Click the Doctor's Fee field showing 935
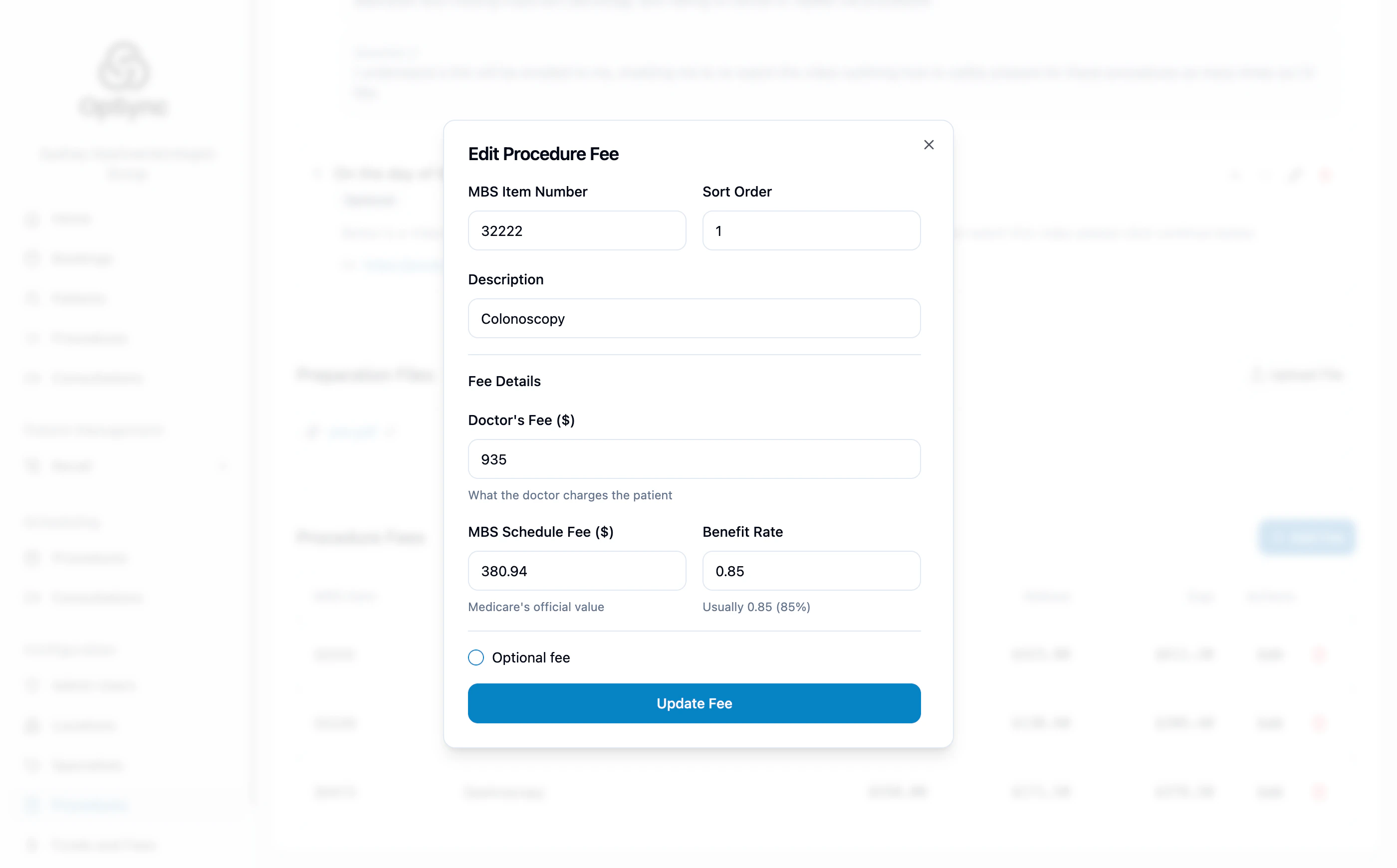1397x868 pixels. pos(694,458)
